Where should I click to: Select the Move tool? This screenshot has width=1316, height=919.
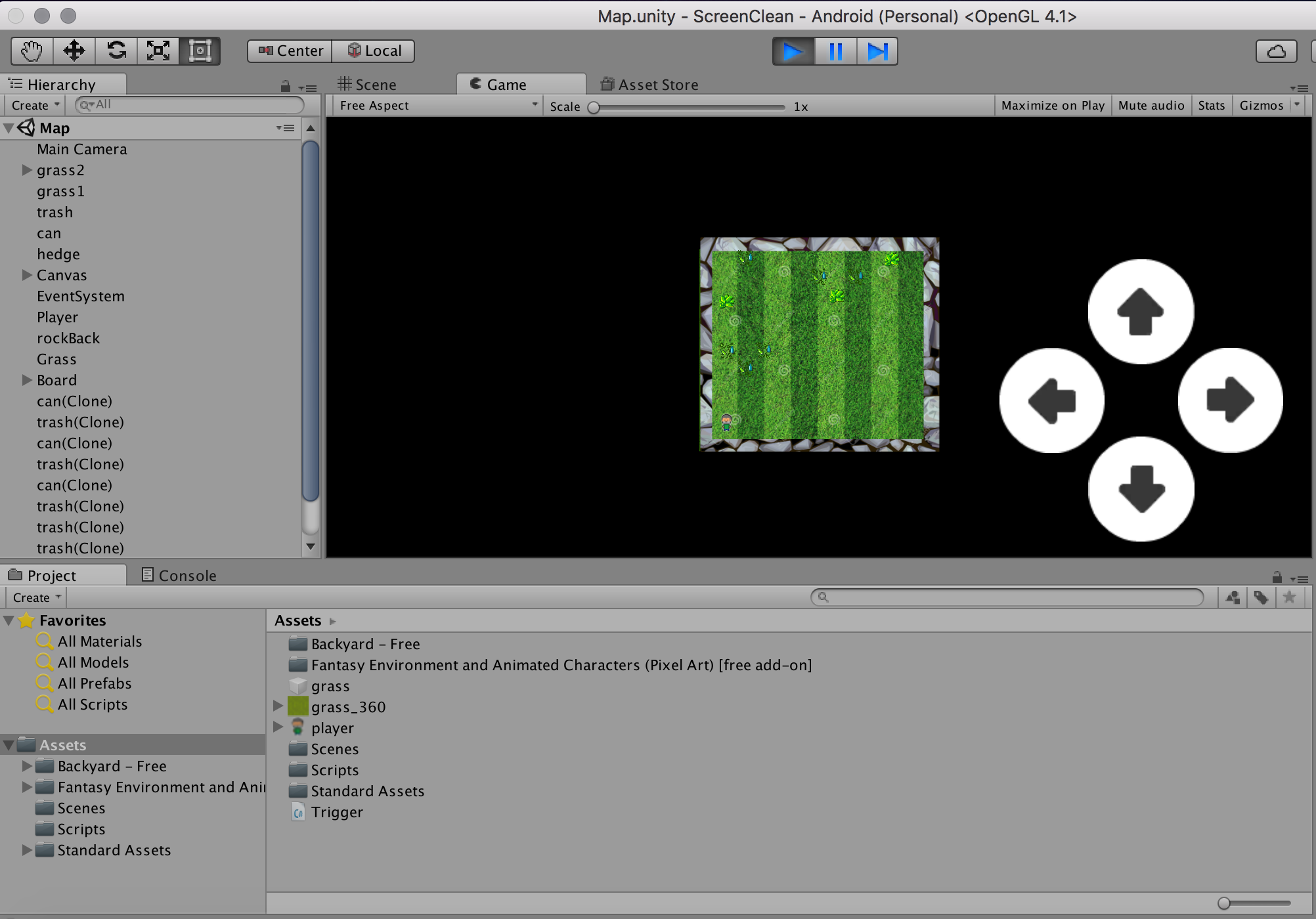click(x=74, y=51)
